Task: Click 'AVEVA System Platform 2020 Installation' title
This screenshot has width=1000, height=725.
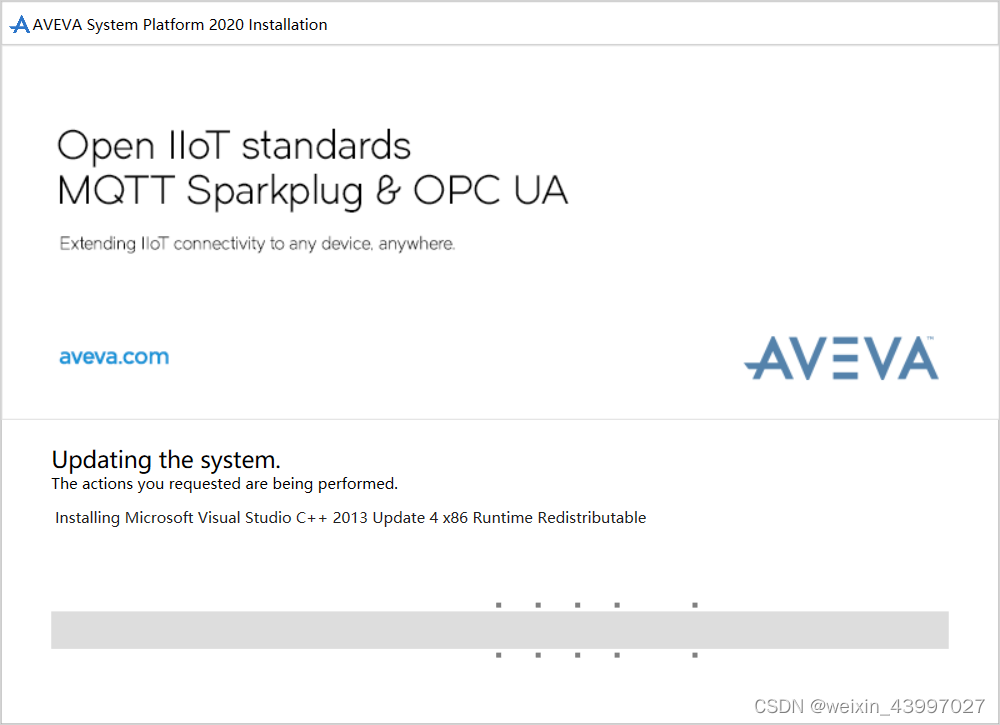Action: coord(180,25)
